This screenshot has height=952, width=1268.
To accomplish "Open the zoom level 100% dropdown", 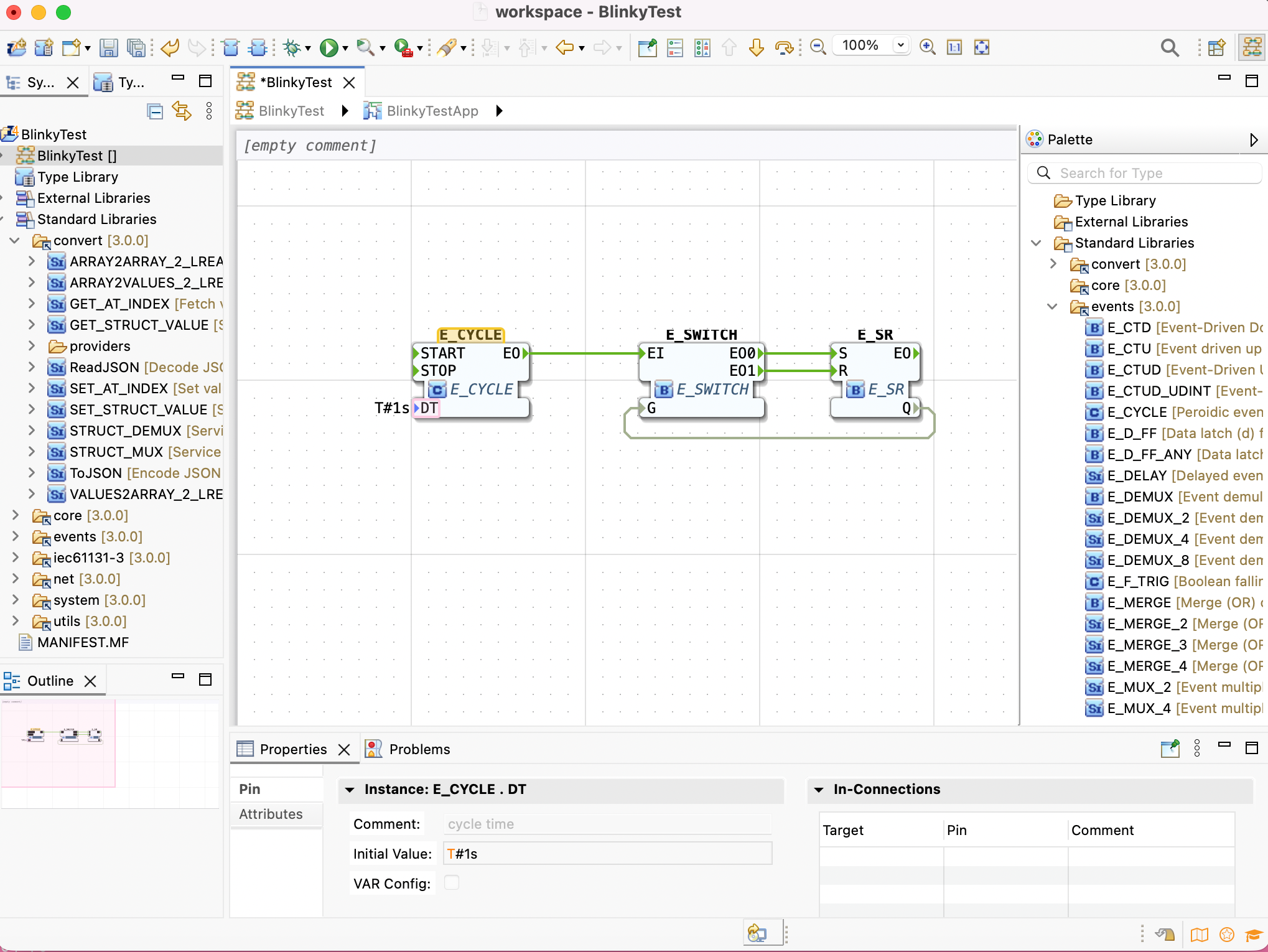I will [x=900, y=45].
